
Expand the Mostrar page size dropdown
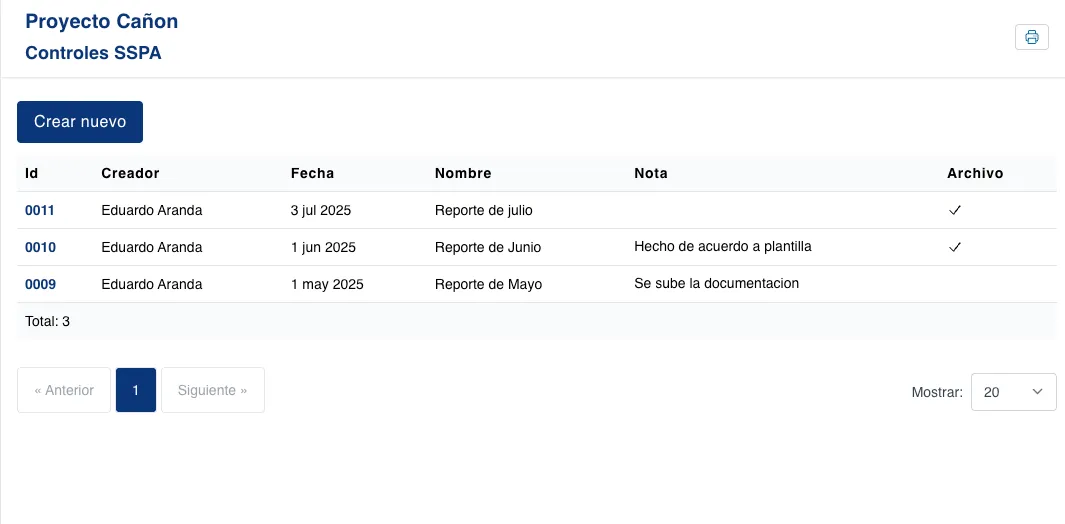1013,392
